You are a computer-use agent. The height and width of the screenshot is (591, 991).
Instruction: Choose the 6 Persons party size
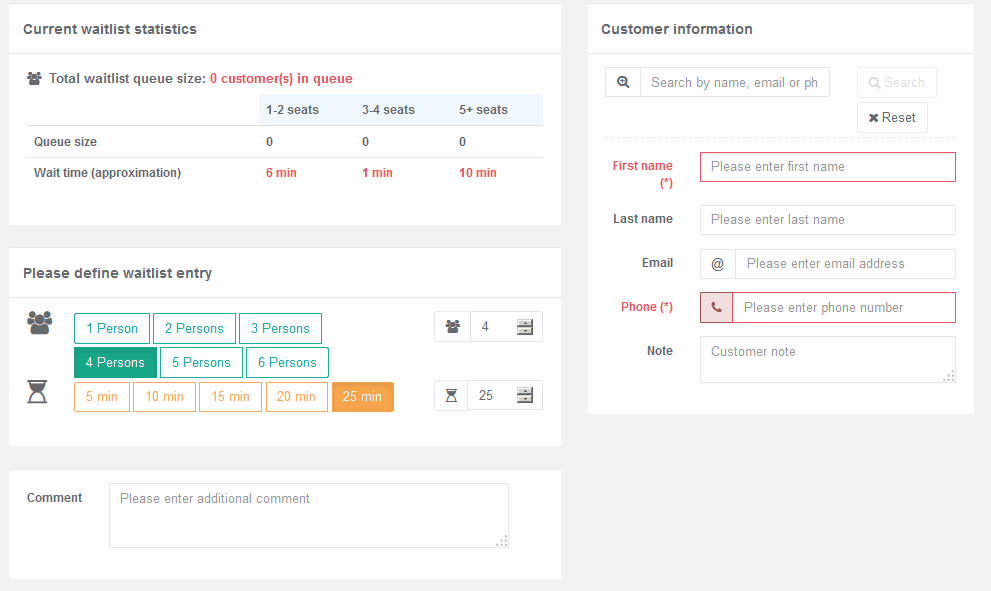pos(287,362)
